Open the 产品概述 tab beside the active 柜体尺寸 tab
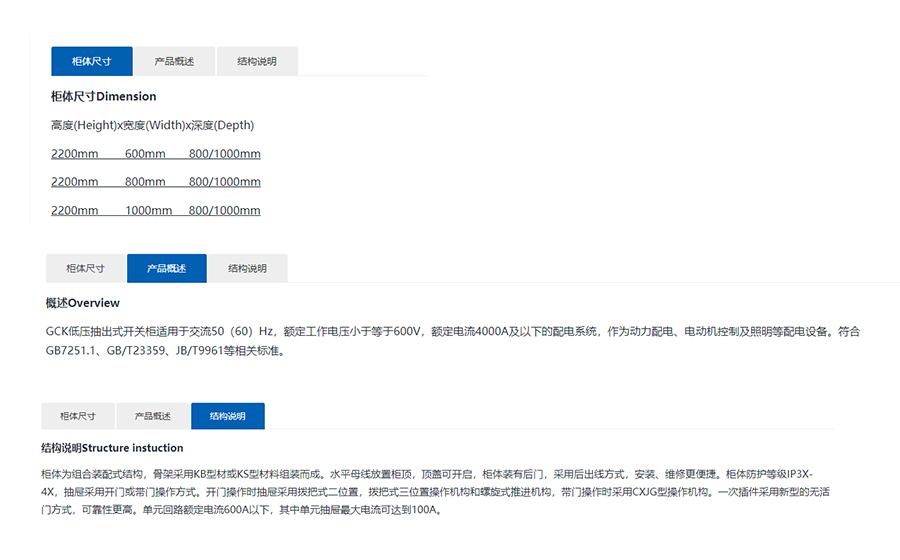Image resolution: width=900 pixels, height=560 pixels. [174, 61]
